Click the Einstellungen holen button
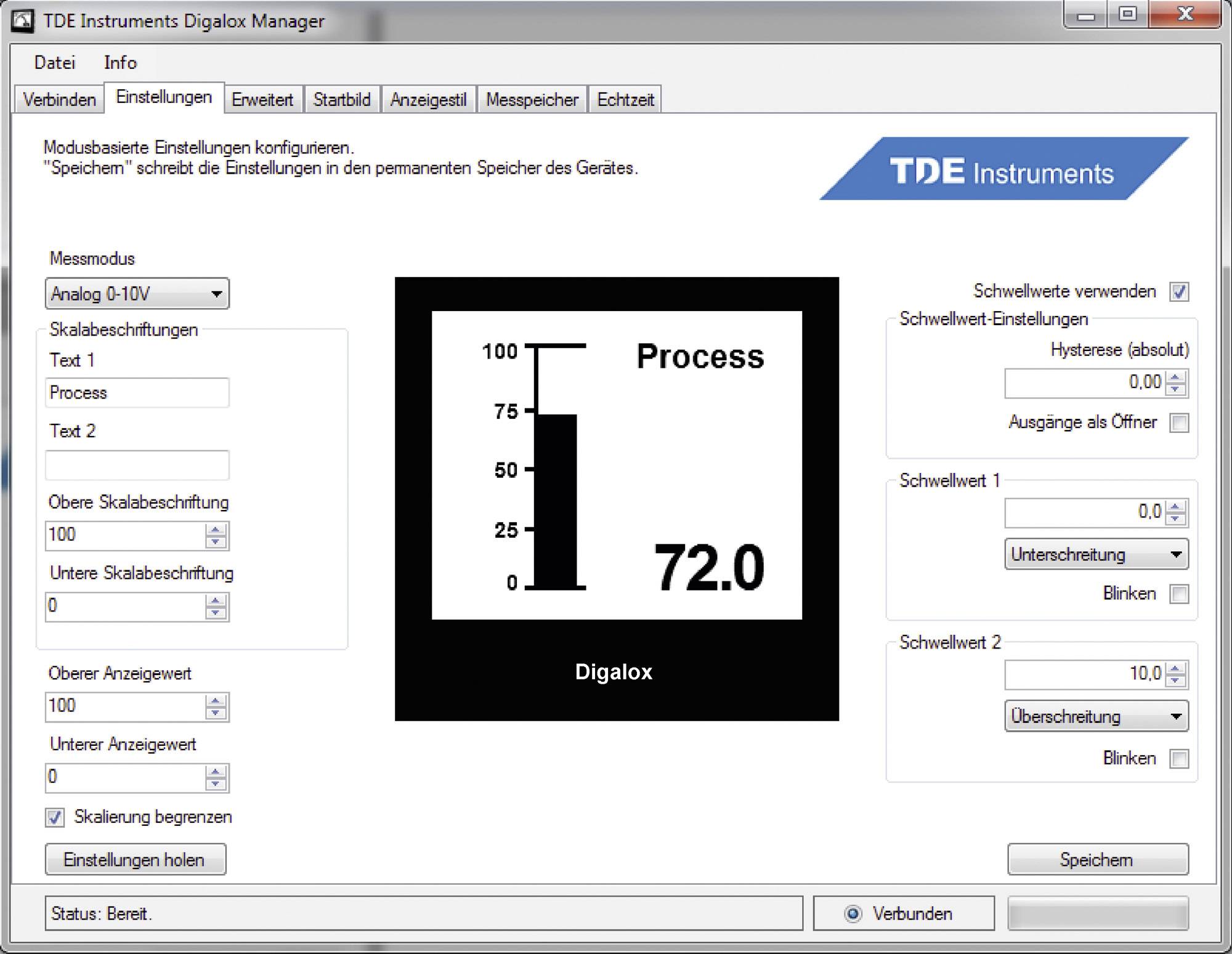Screen dimensions: 1232x954 pos(135,859)
